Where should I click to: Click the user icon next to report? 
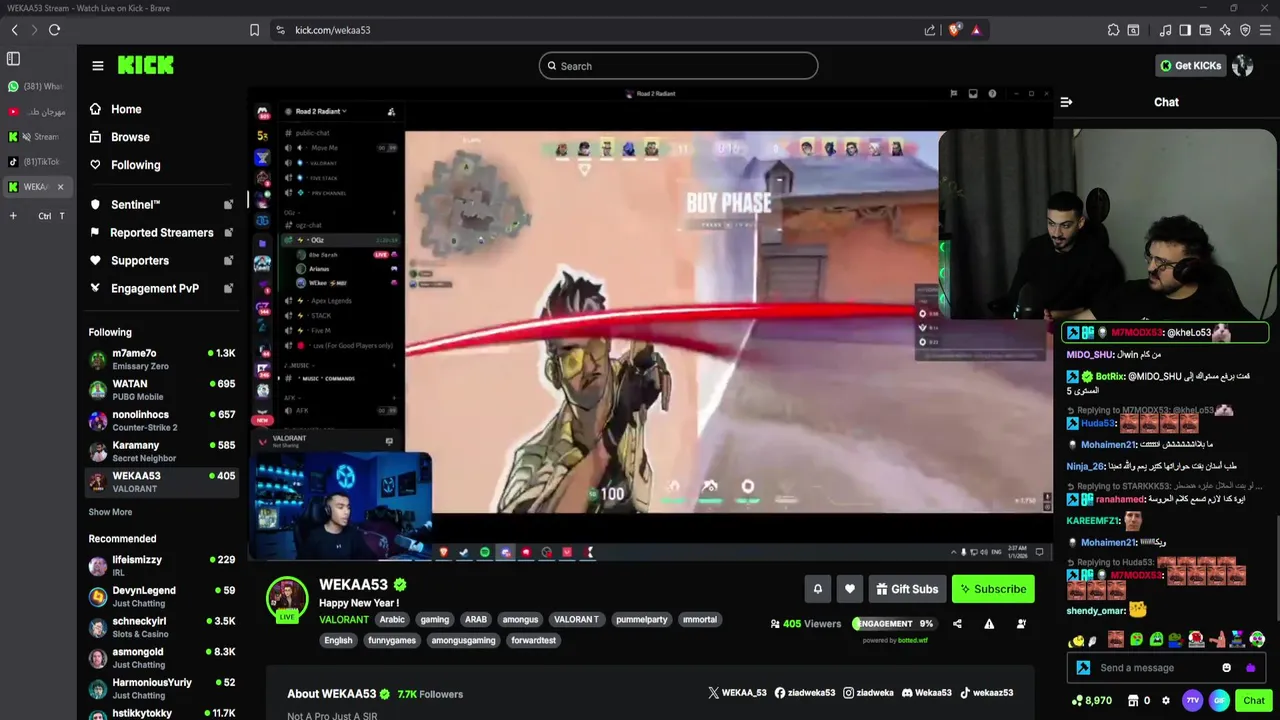[1021, 624]
